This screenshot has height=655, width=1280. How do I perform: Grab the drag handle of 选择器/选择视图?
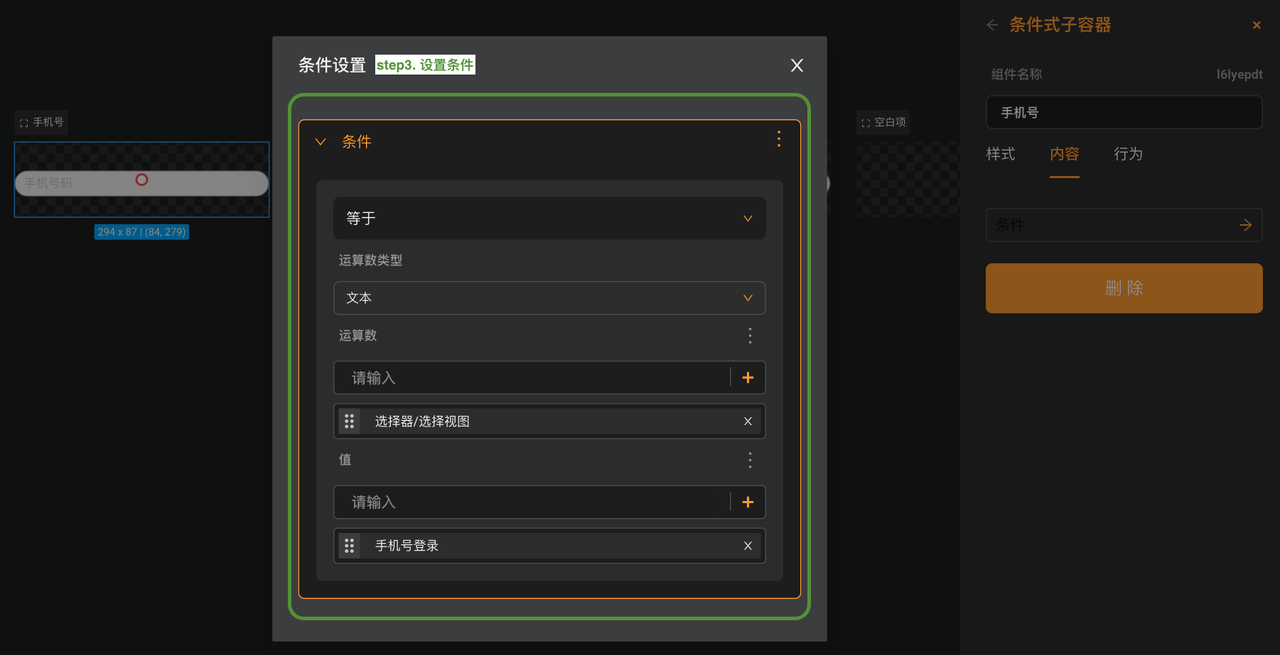point(349,421)
